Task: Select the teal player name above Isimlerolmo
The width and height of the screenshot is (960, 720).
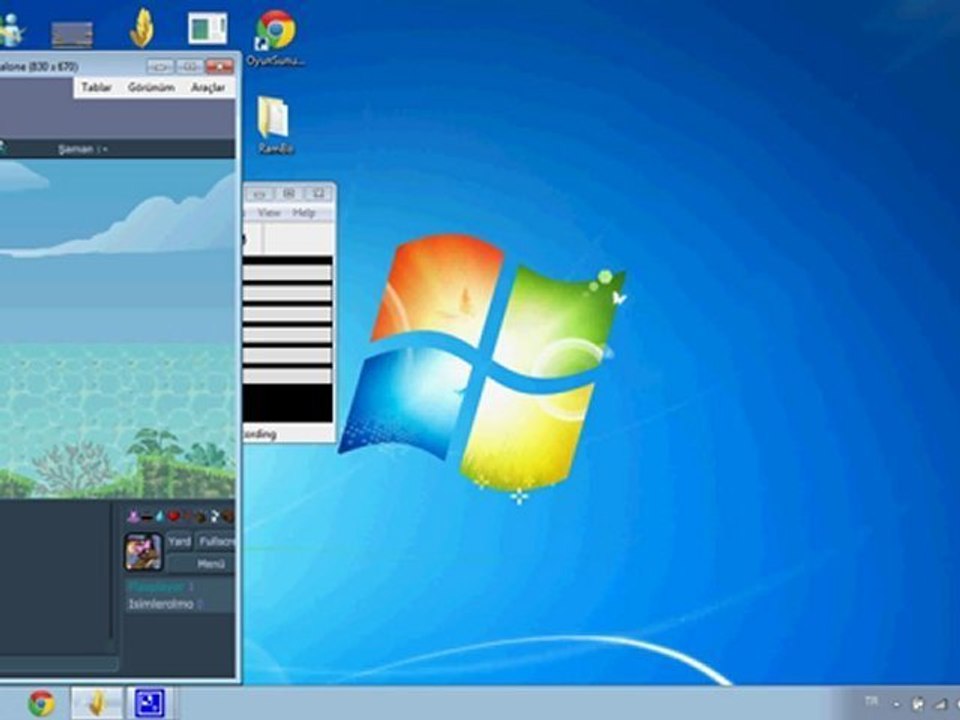Action: 156,587
